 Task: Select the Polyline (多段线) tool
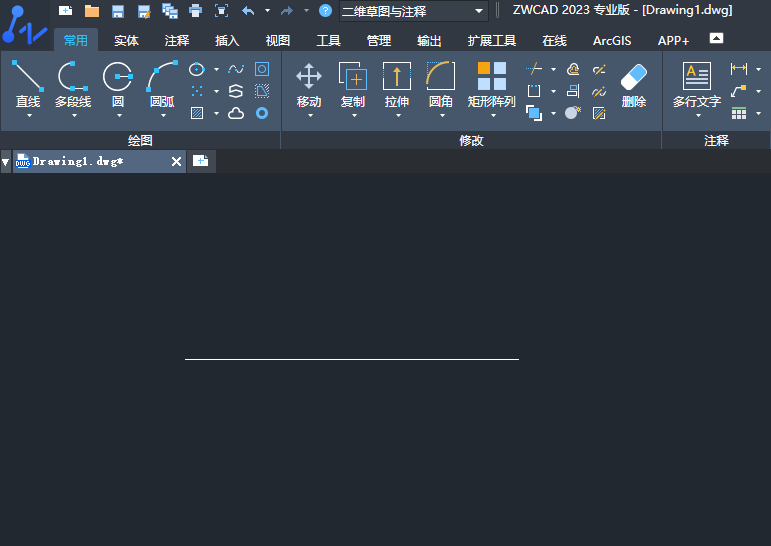tap(73, 84)
